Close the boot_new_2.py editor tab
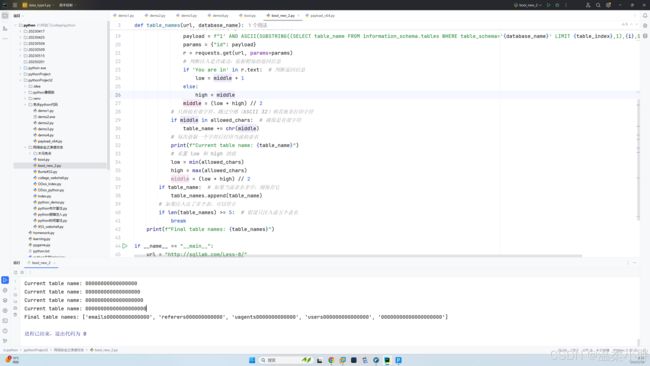This screenshot has width=650, height=366. (298, 16)
